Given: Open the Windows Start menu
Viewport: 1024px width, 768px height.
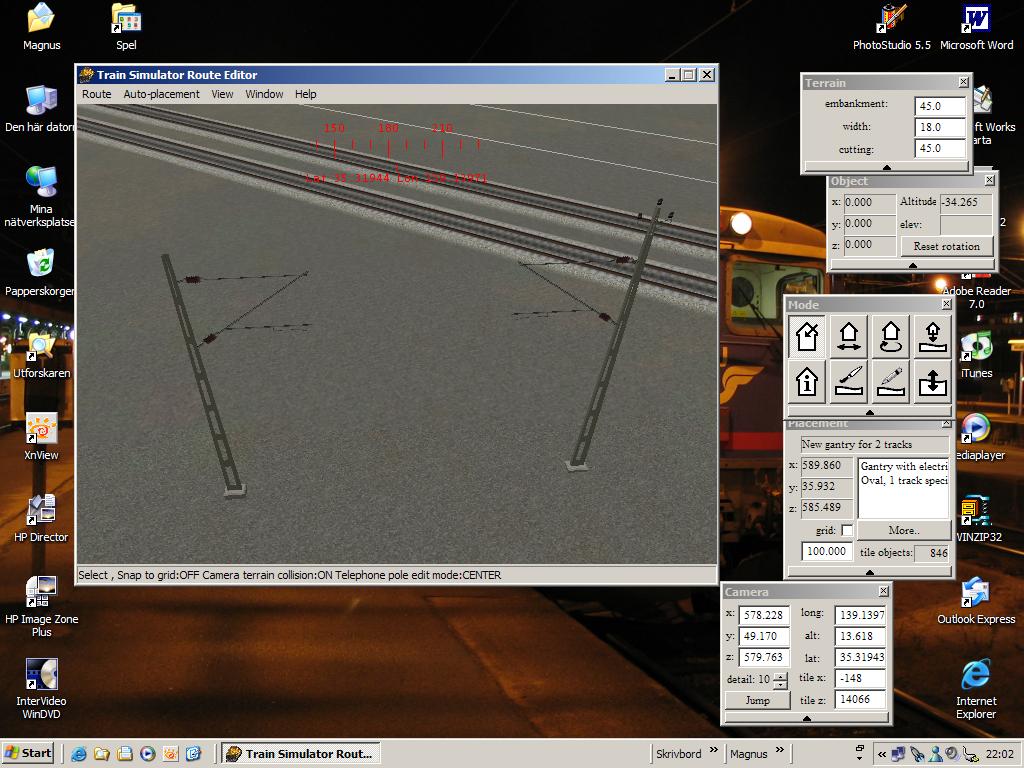Looking at the screenshot, I should point(28,753).
